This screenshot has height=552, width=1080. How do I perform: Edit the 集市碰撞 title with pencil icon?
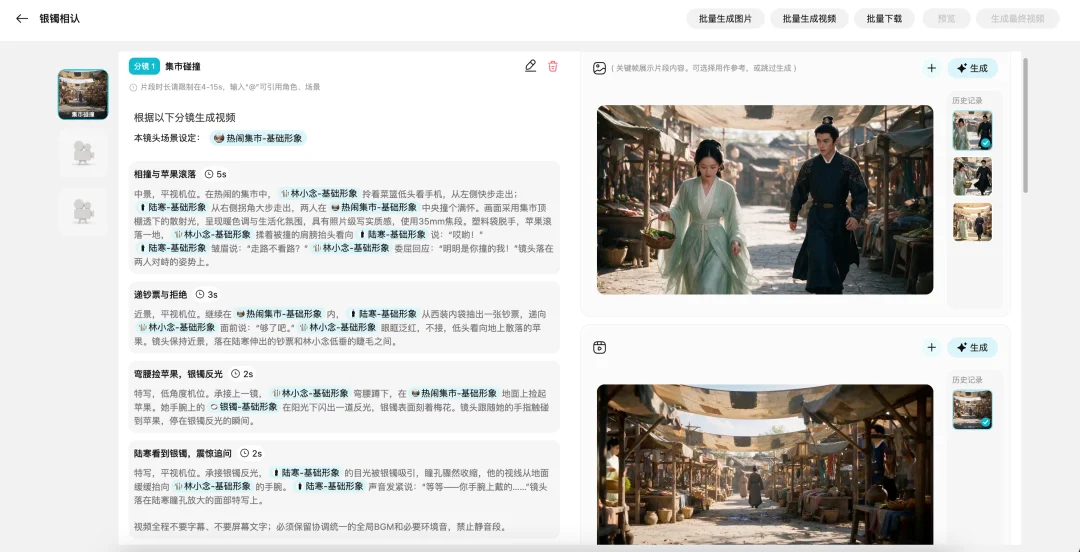(x=530, y=66)
